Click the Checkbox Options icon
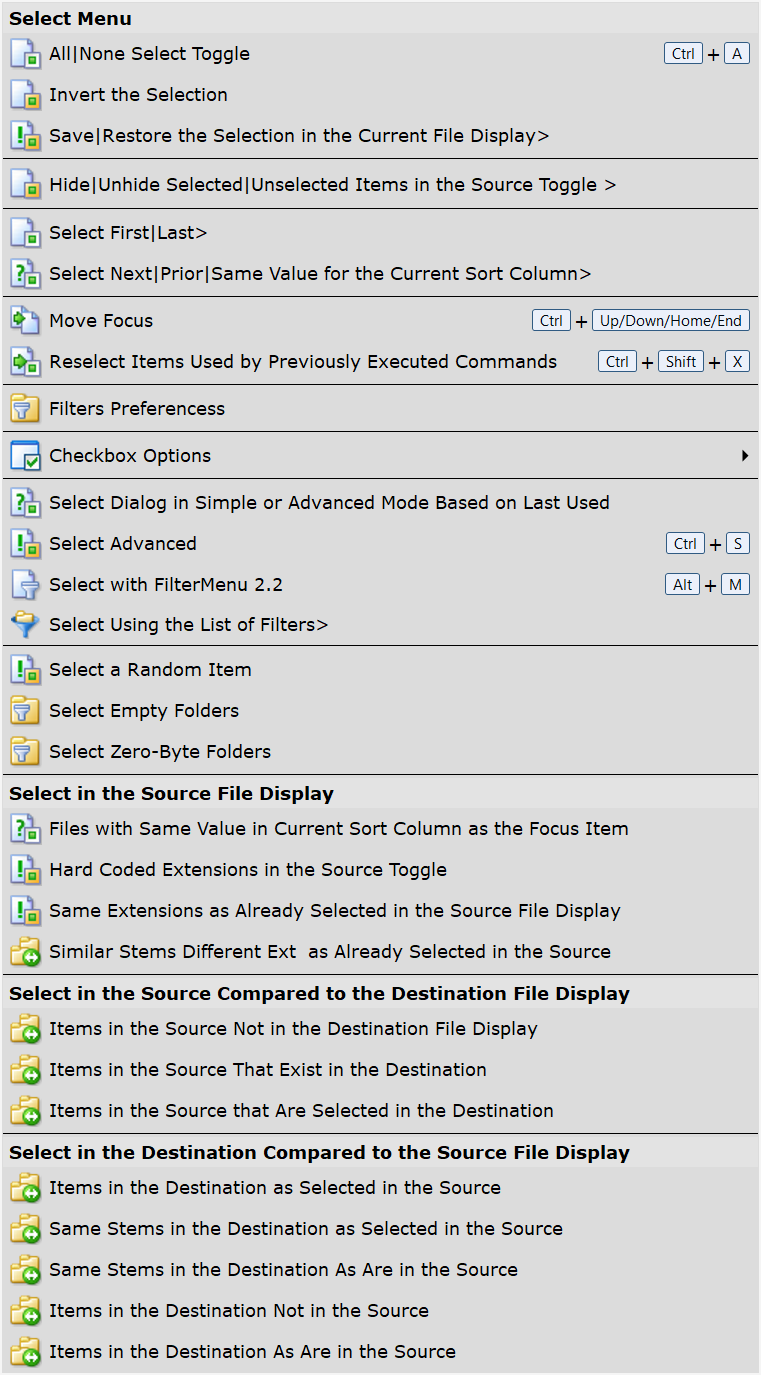Screen dimensions: 761x1375 (25, 456)
